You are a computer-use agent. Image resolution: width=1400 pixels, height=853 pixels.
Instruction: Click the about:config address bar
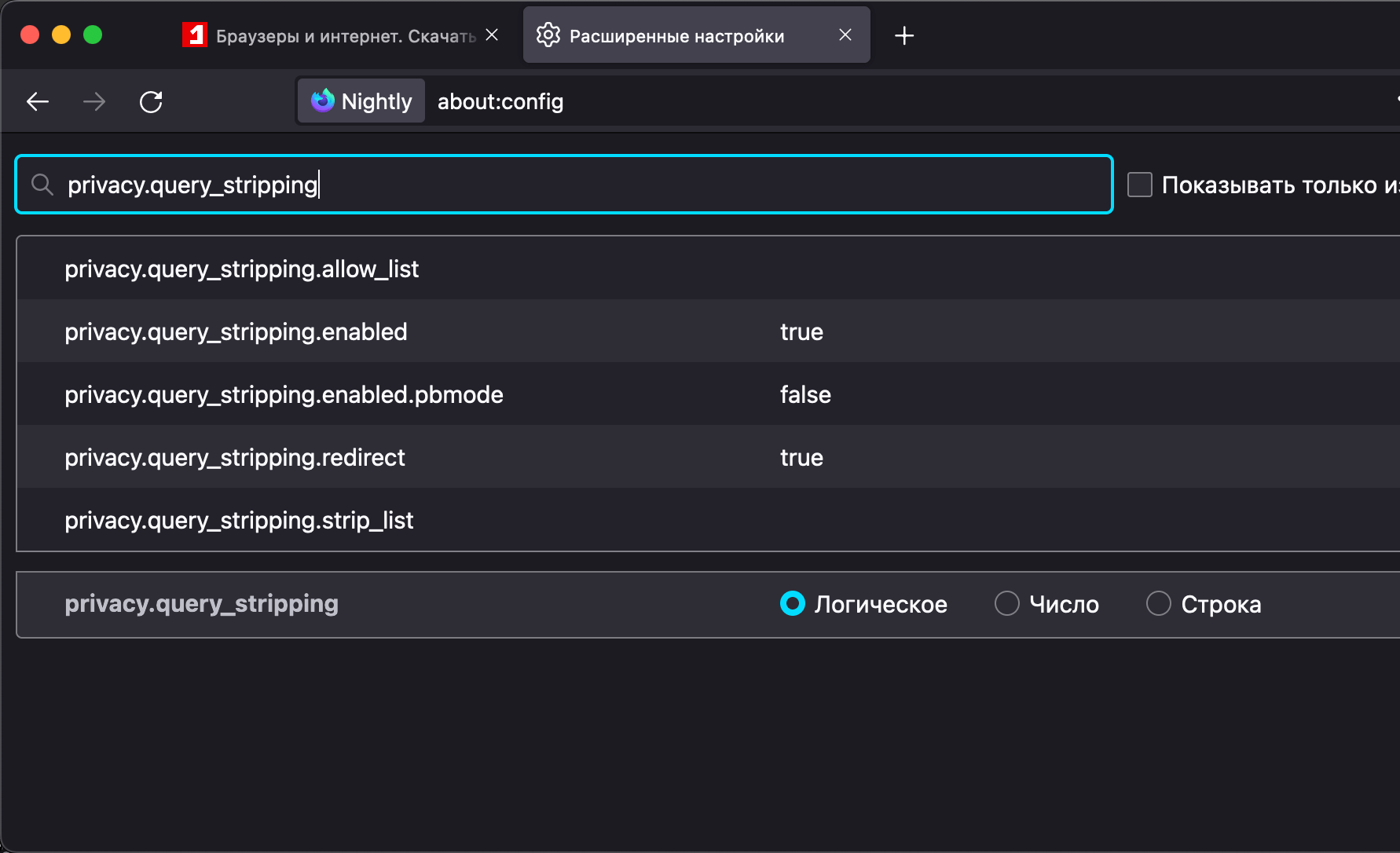500,101
